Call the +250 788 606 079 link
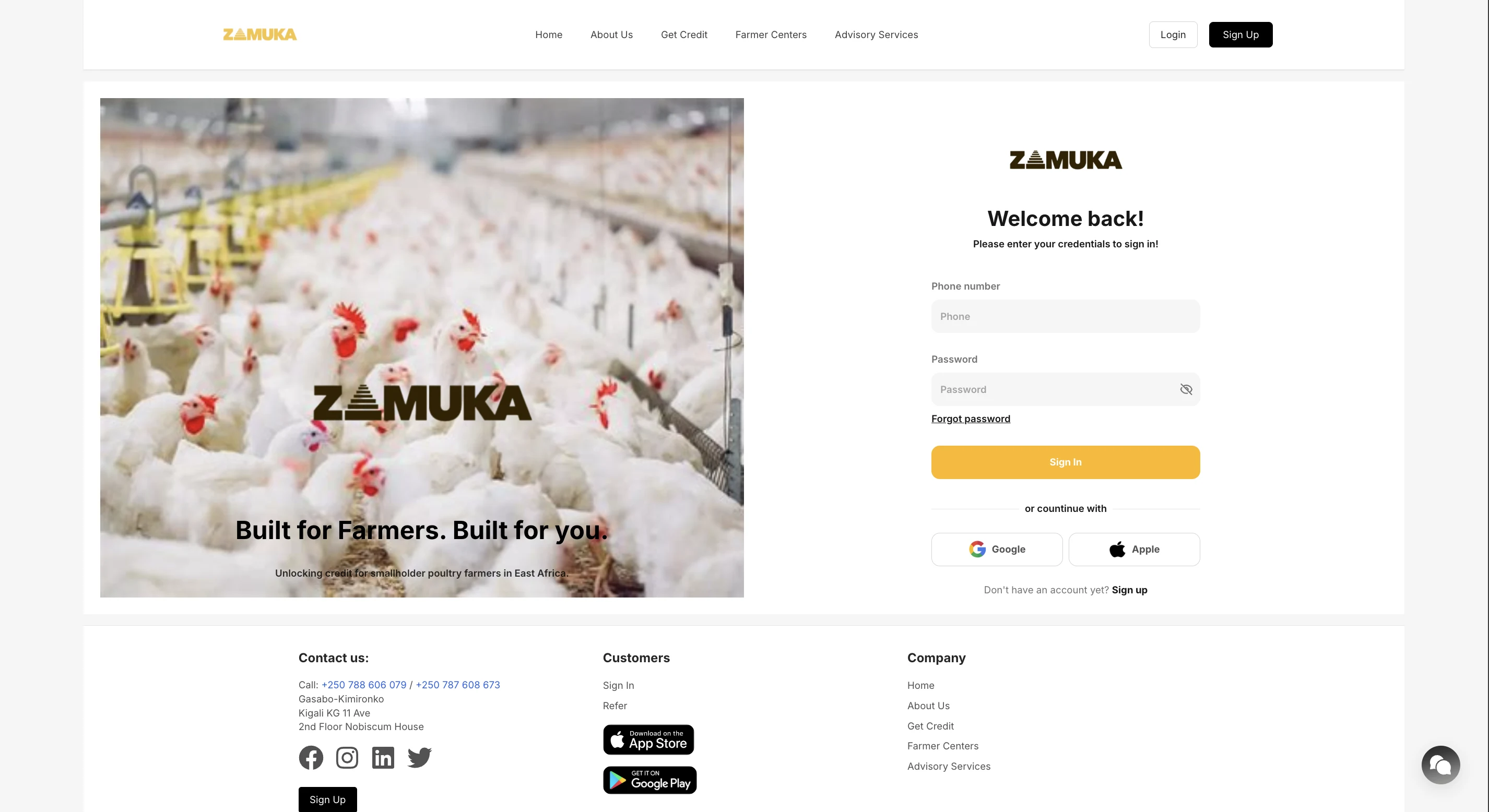 tap(363, 685)
